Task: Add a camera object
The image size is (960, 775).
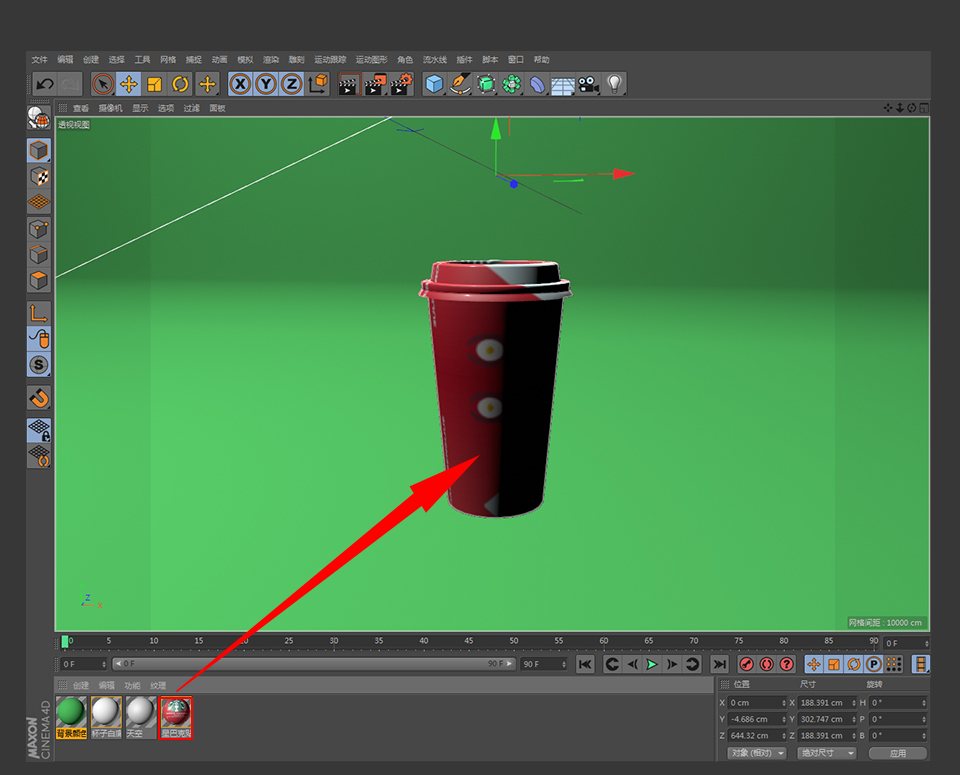Action: coord(589,85)
